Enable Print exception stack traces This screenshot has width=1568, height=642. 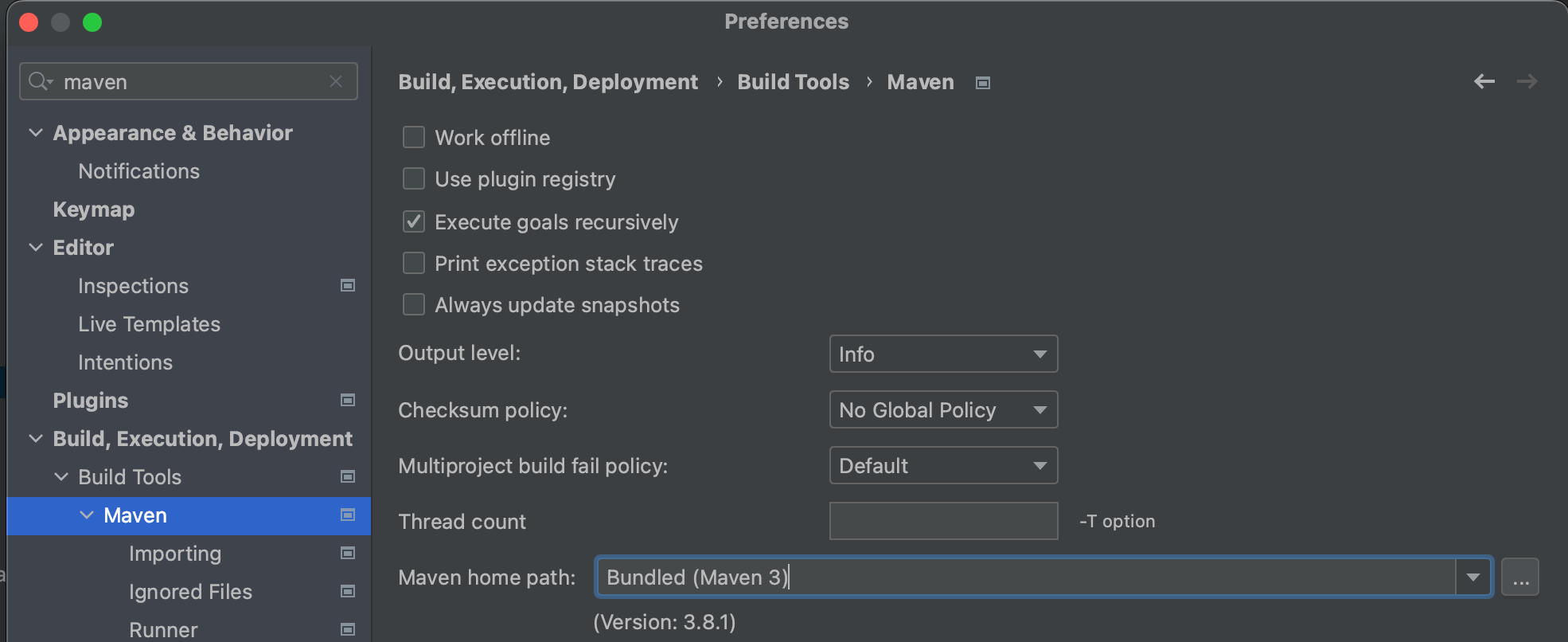(414, 263)
